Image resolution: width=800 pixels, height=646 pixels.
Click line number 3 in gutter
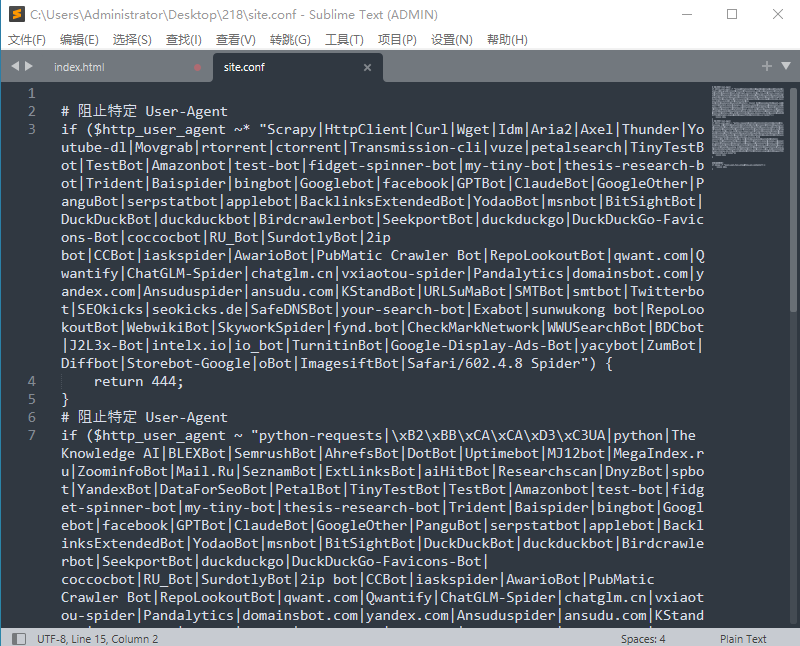(x=32, y=129)
